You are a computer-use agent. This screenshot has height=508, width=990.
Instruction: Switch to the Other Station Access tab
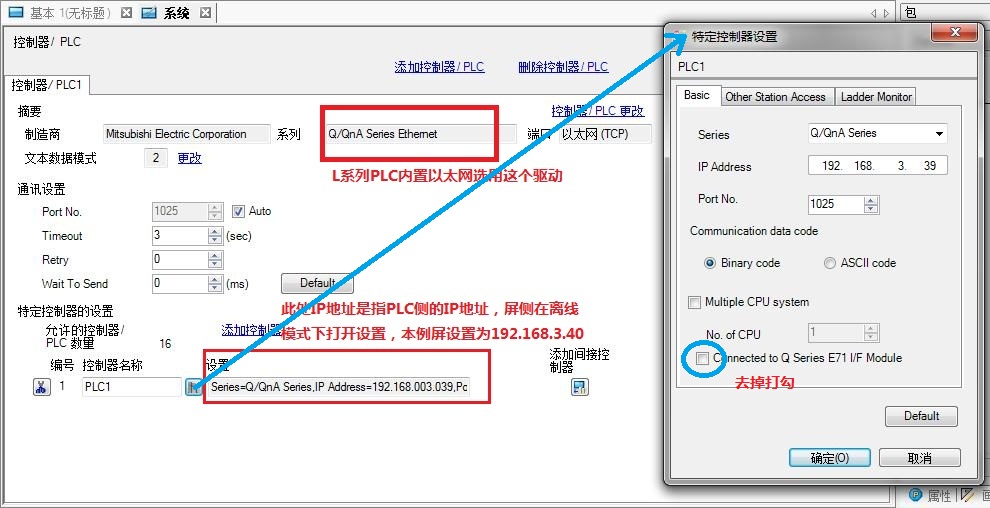coord(775,97)
